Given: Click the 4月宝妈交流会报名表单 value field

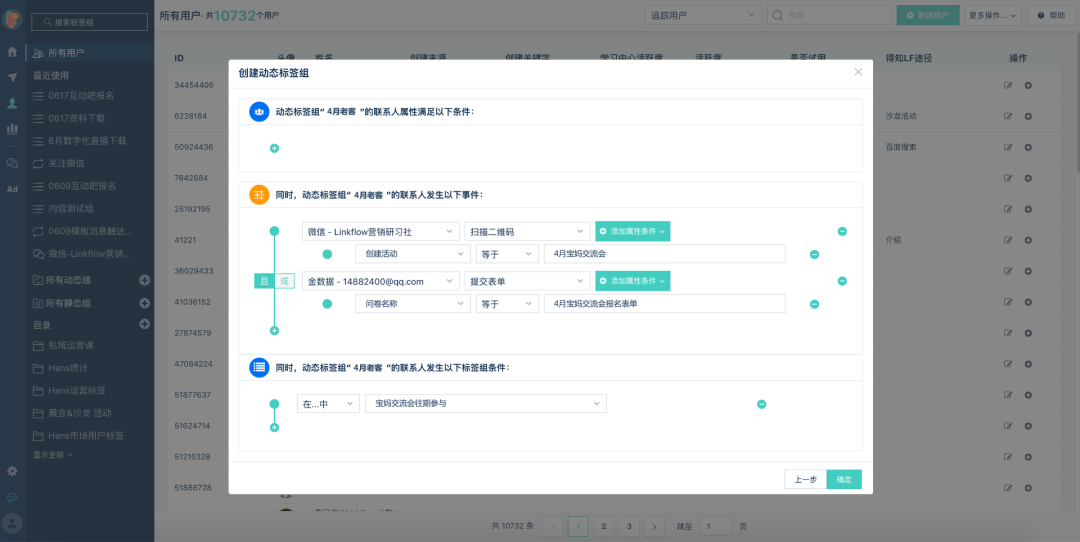Looking at the screenshot, I should (665, 304).
